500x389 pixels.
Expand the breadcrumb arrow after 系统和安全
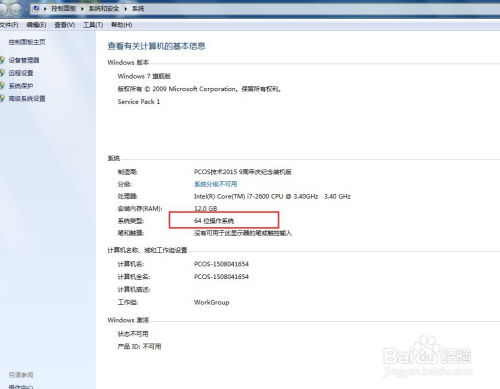tap(126, 8)
